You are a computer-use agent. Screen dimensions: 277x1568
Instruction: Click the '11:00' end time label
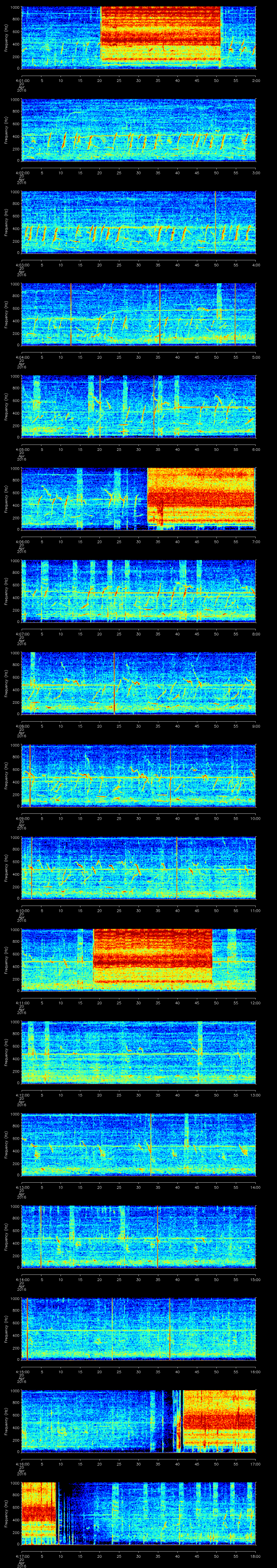click(255, 910)
